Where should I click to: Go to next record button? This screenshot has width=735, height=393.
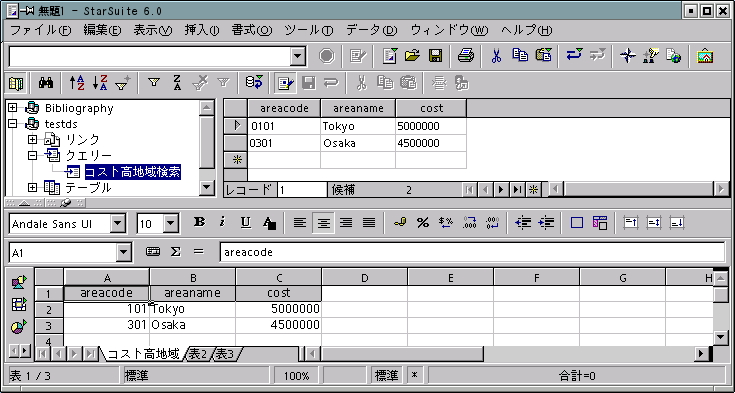pyautogui.click(x=501, y=189)
